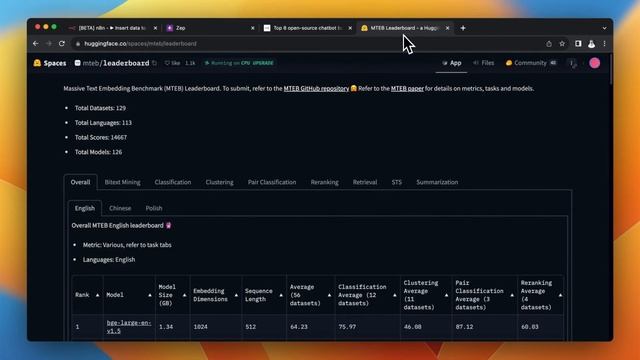
Task: Sort table by Model column arrow
Action: (x=150, y=295)
